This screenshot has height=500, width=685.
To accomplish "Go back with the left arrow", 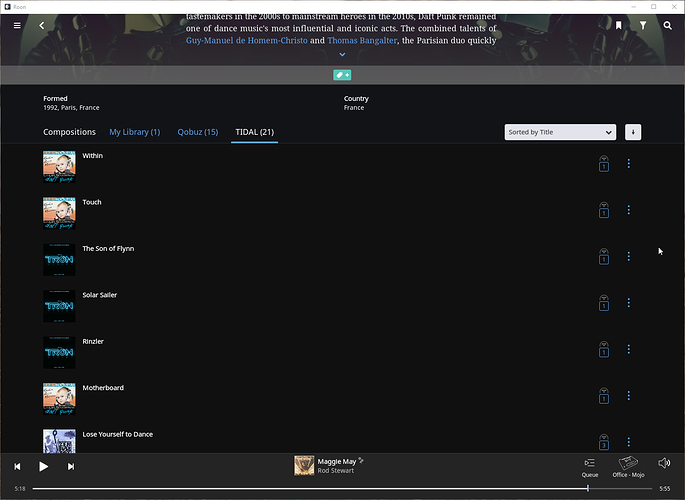I will [x=42, y=26].
